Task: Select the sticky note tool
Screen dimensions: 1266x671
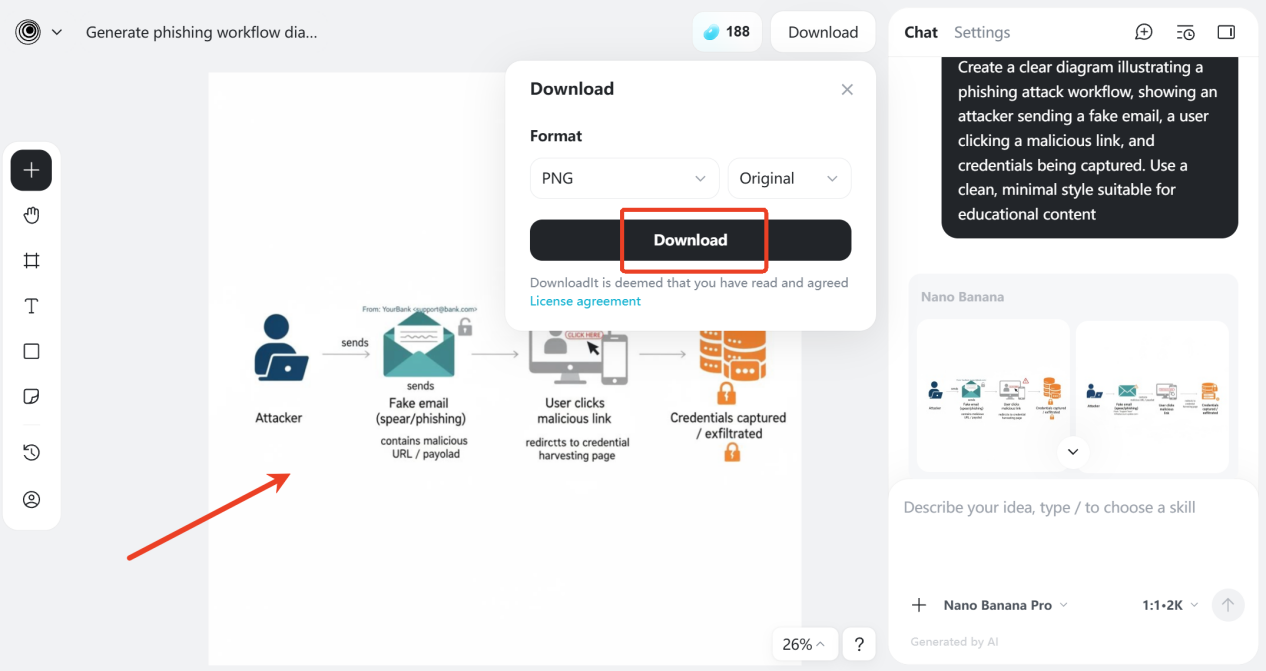Action: click(x=31, y=397)
